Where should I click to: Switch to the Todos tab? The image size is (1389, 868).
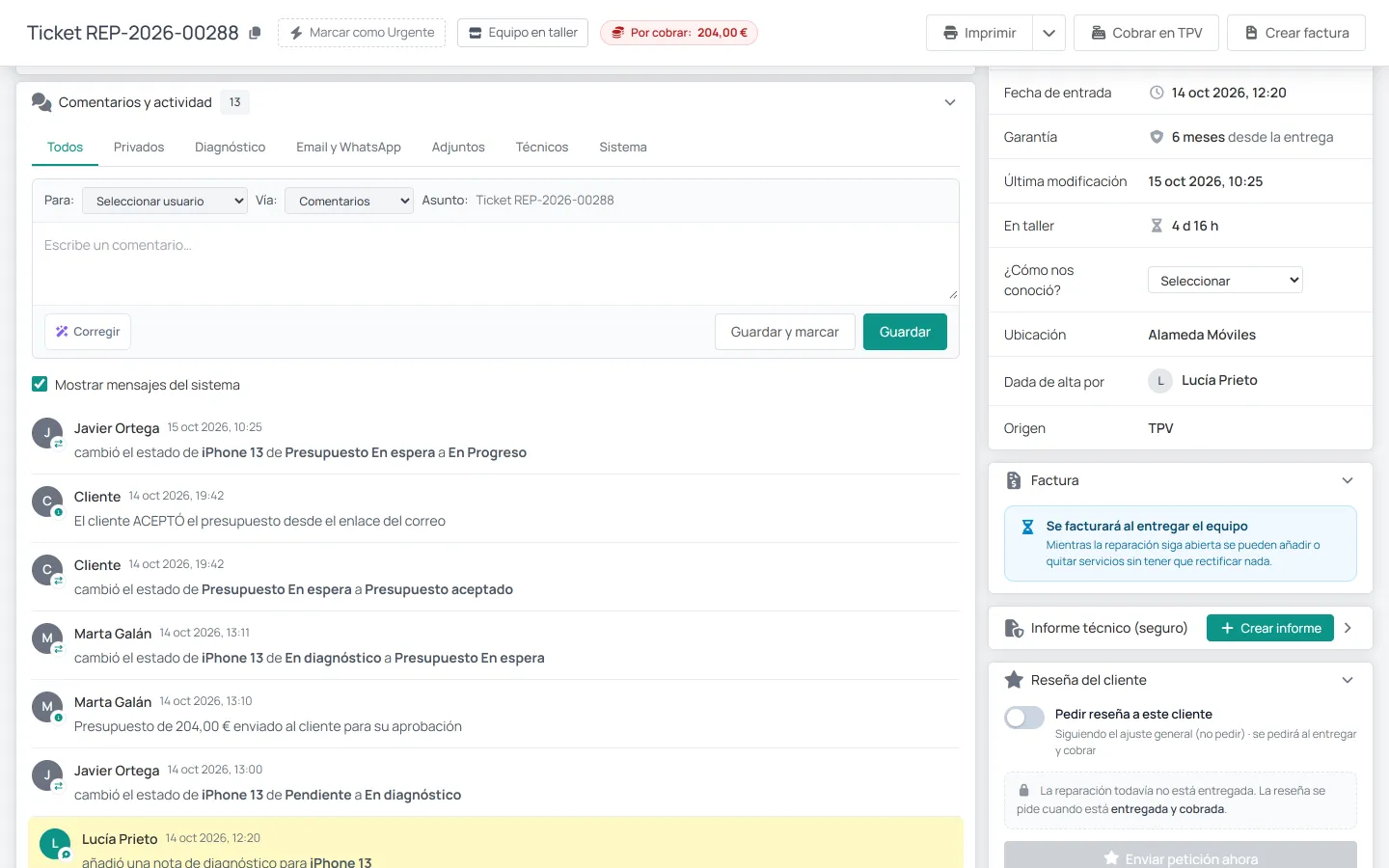pos(65,148)
